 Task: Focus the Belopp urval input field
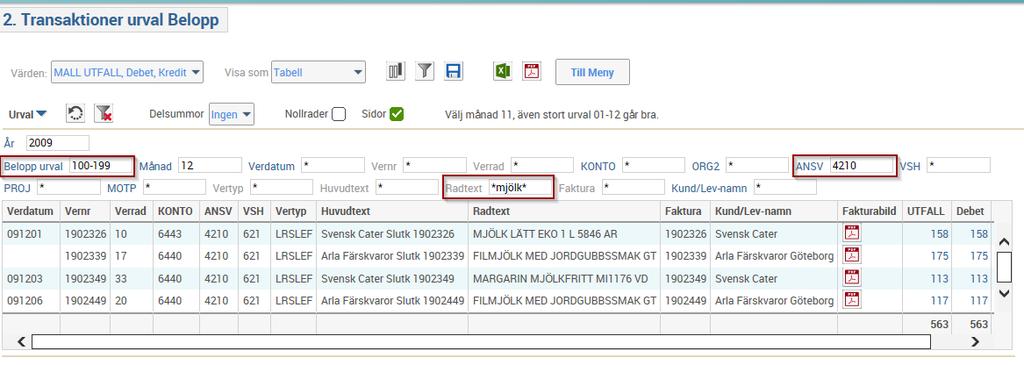pyautogui.click(x=101, y=166)
